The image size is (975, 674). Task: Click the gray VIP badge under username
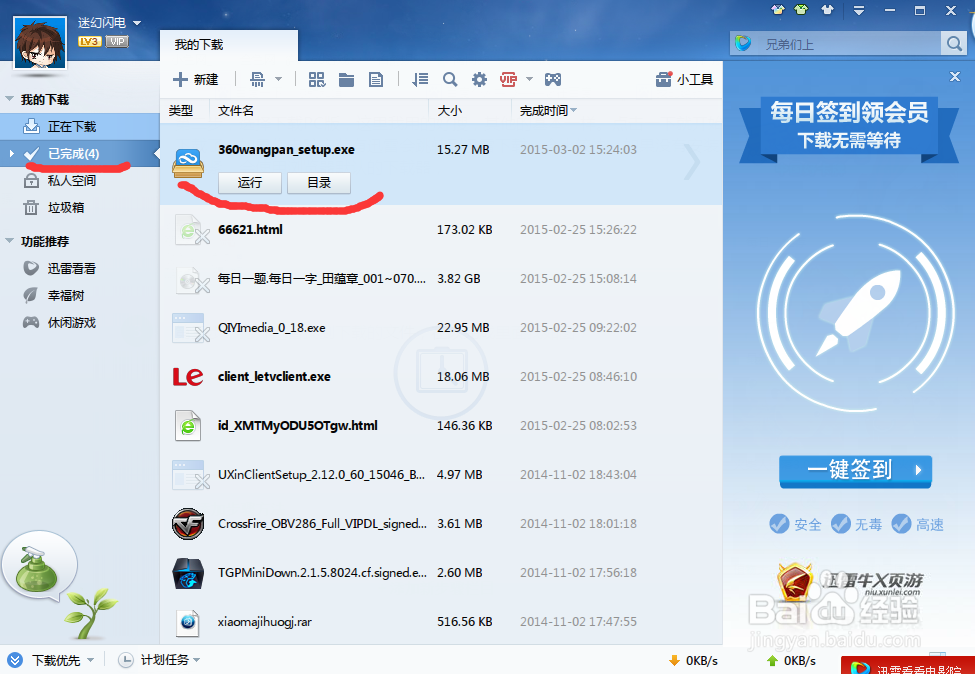pyautogui.click(x=117, y=42)
